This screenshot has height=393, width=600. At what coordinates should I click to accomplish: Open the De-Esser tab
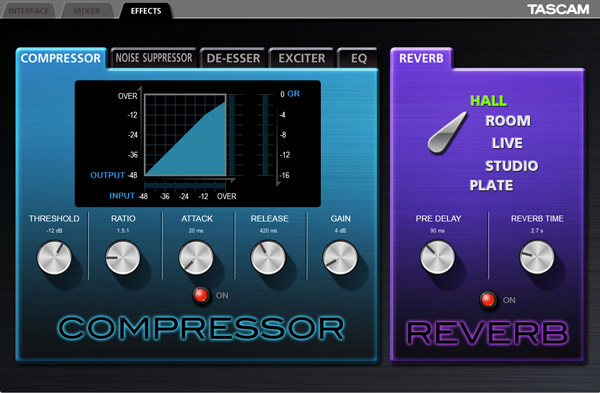233,58
